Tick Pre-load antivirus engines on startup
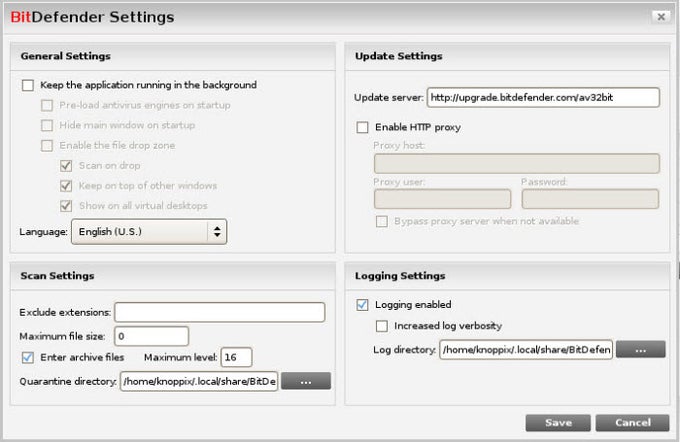Screen dimensions: 680x442 pos(47,105)
